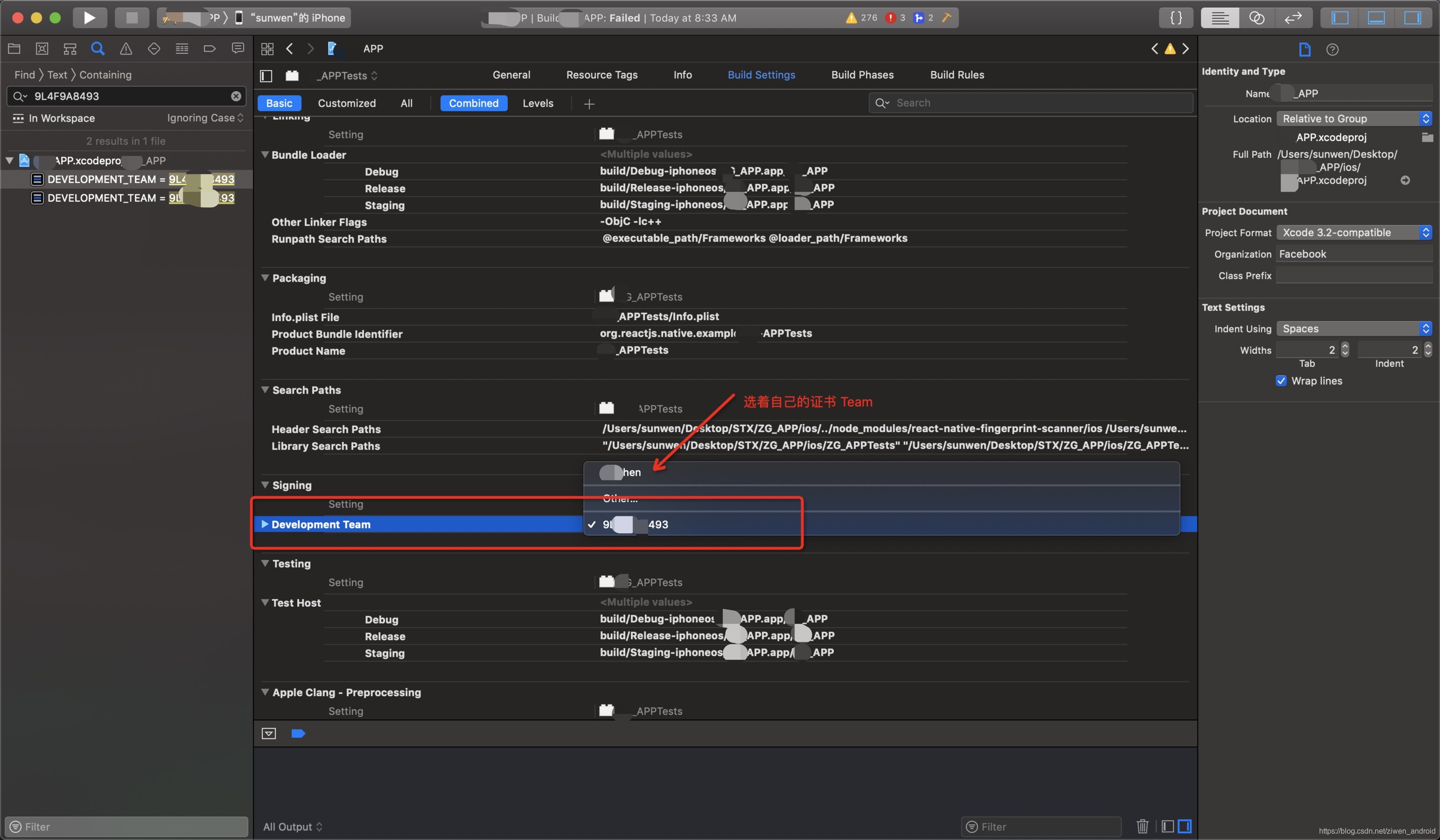Click the Tab width stepper
This screenshot has width=1440, height=840.
[1345, 350]
